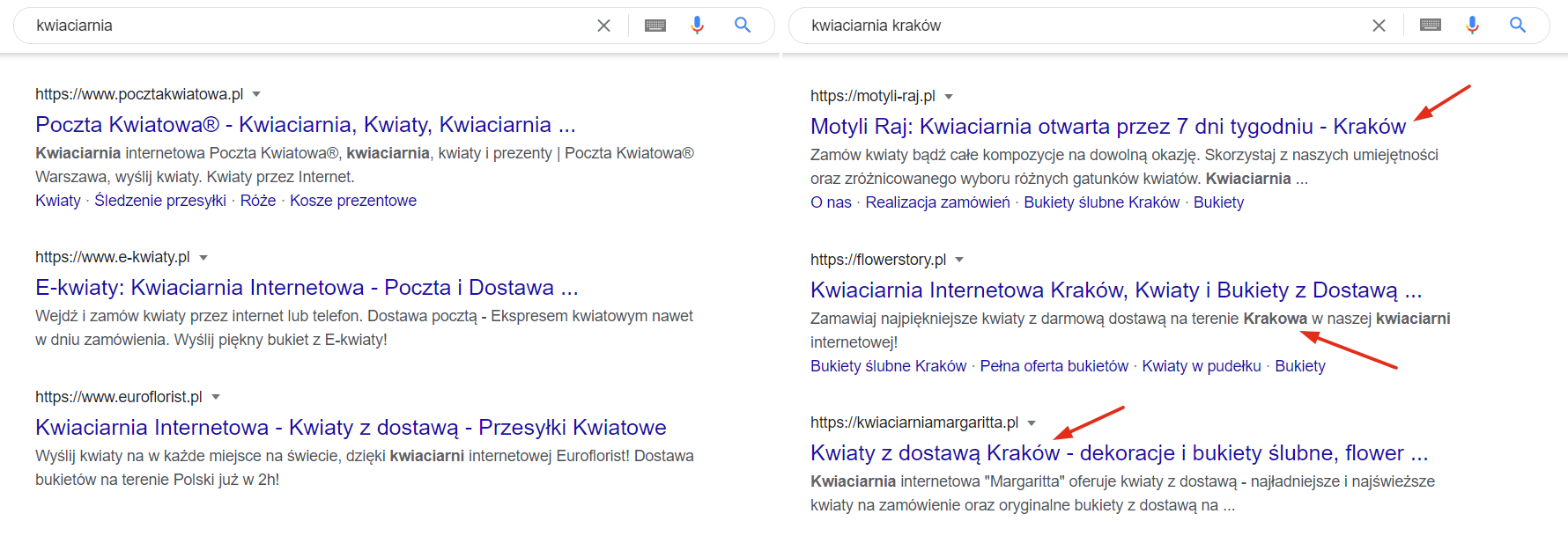Open 'E-kwiaty: Kwiaciarnia Internetowa' result title
This screenshot has height=536, width=1568.
pos(307,288)
